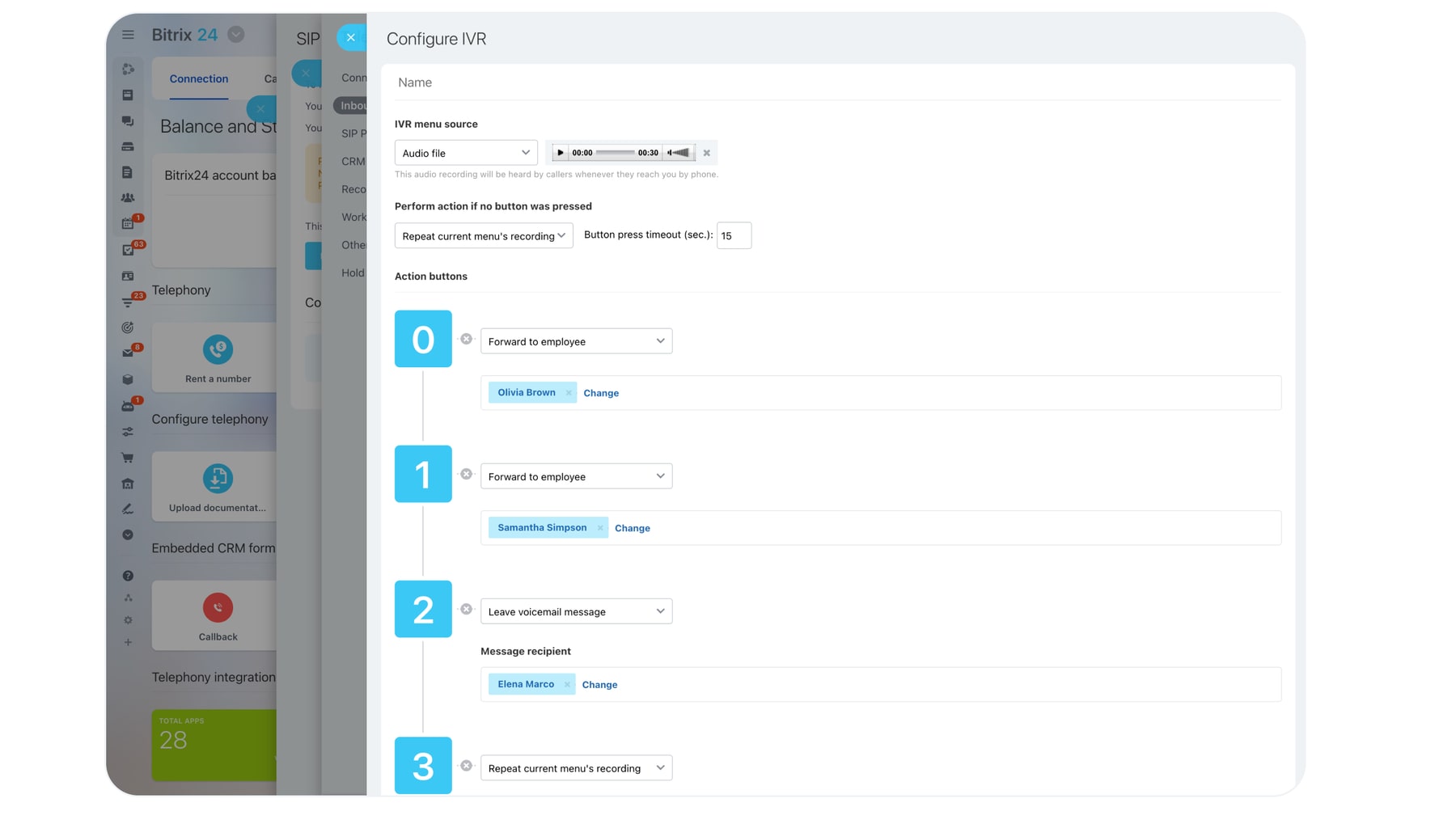This screenshot has width=1456, height=824.
Task: Remove Samantha Simpson employee tag
Action: point(600,528)
